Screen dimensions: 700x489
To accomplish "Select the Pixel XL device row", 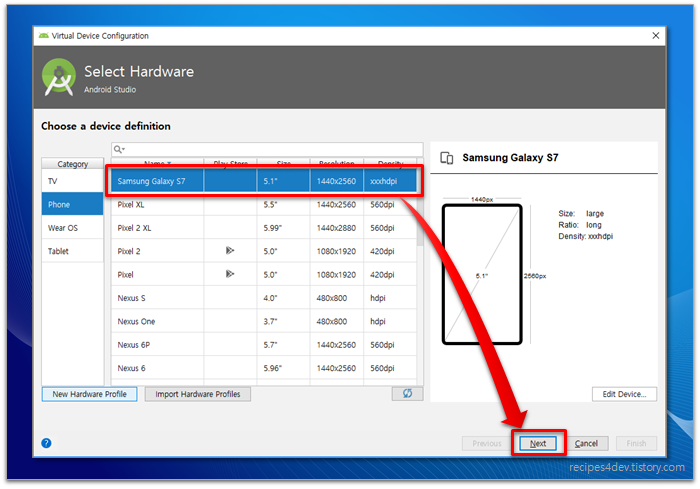I will [x=264, y=205].
